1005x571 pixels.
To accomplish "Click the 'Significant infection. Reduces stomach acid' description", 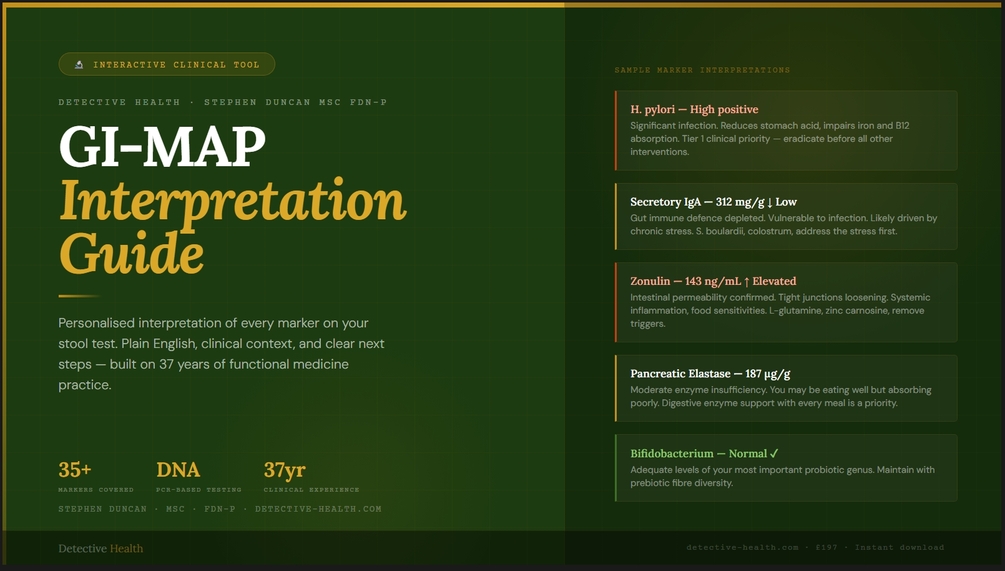I will click(770, 138).
